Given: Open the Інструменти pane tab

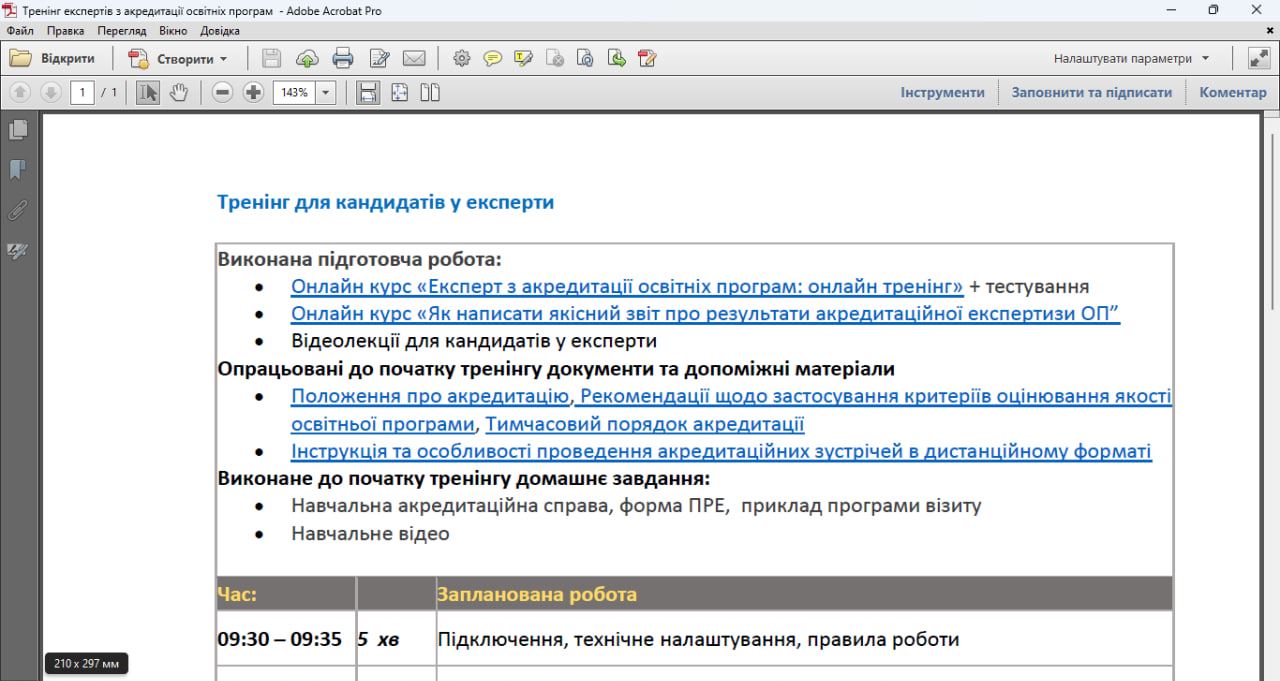Looking at the screenshot, I should [942, 93].
